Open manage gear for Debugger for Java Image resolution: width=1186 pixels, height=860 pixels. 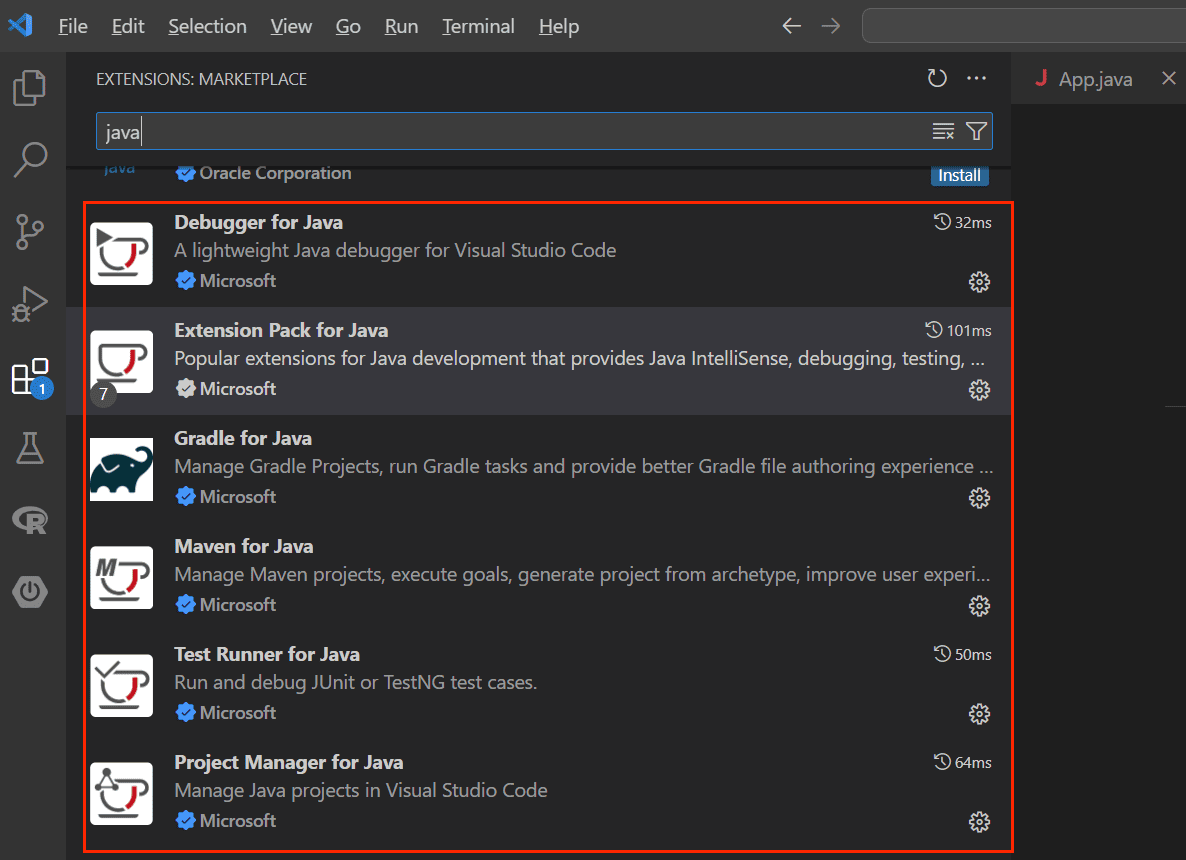pyautogui.click(x=979, y=282)
